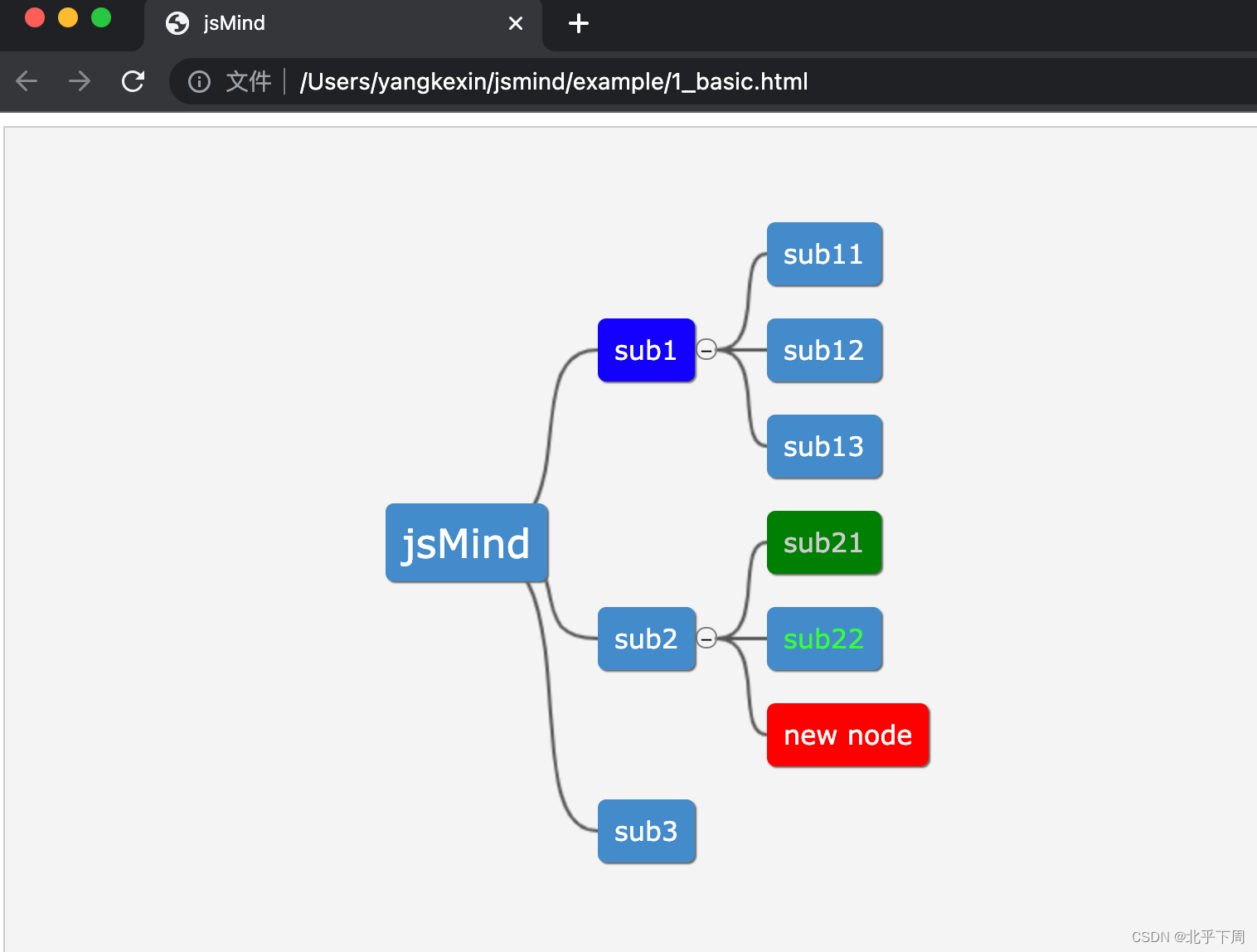Click the browser back arrow
The image size is (1257, 952).
pos(27,81)
